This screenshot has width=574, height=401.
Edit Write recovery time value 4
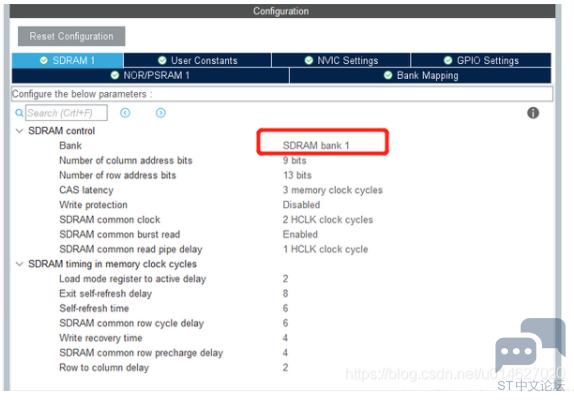[286, 338]
